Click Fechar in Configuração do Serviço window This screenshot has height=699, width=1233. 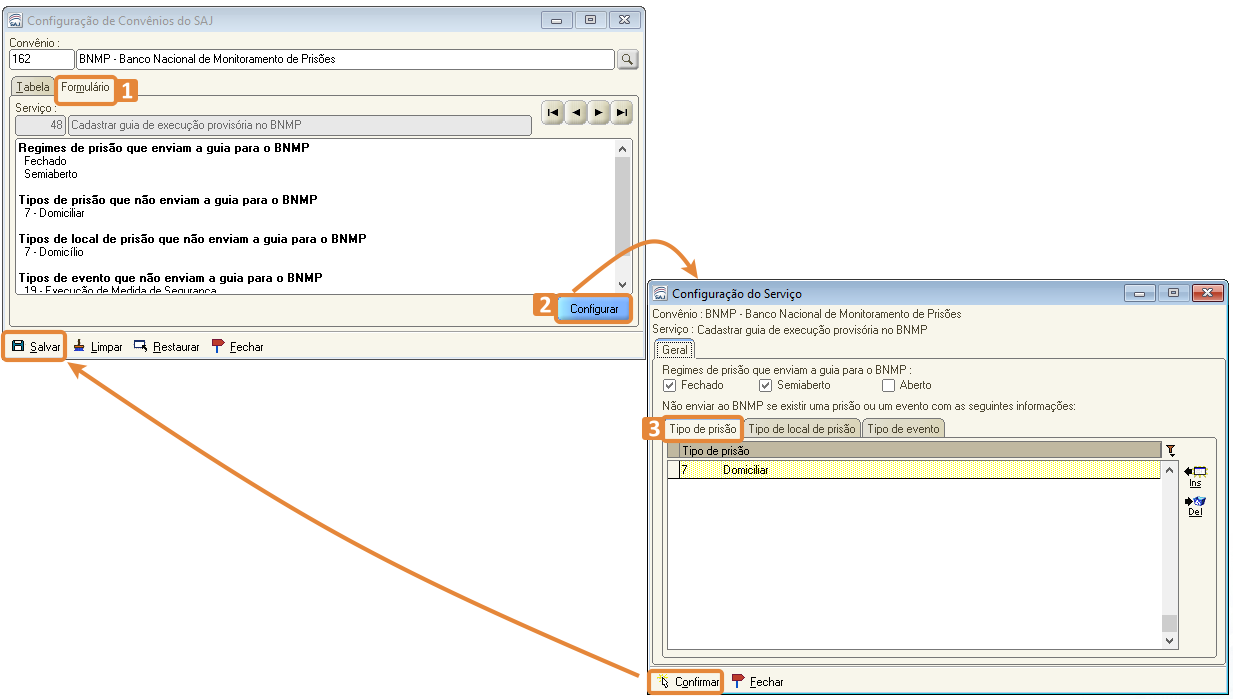pyautogui.click(x=757, y=682)
